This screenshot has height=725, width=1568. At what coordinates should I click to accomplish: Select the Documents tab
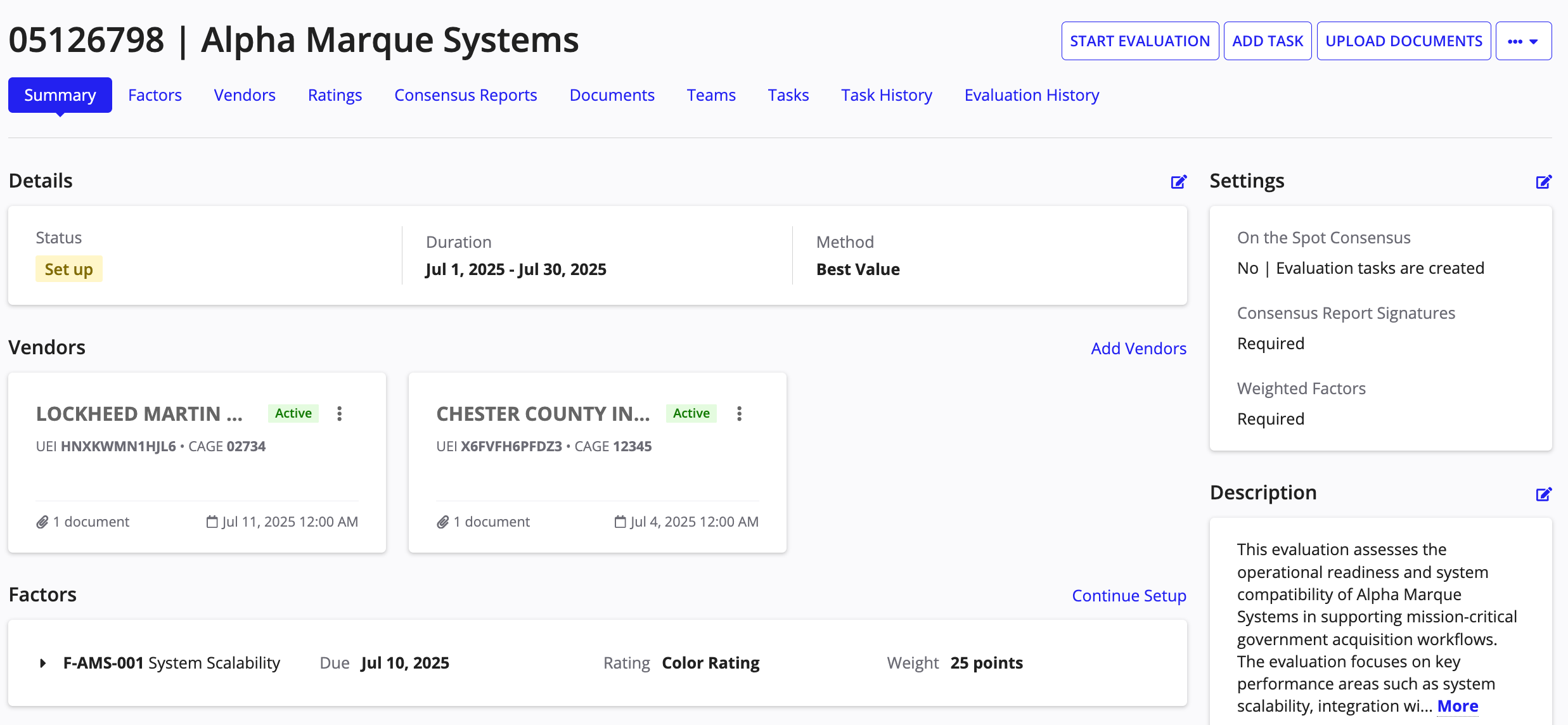pos(612,95)
